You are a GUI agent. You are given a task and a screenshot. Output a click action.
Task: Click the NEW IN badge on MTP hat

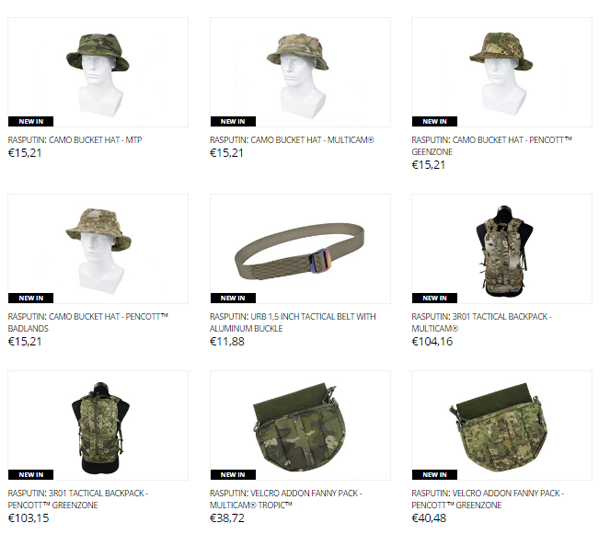pyautogui.click(x=31, y=121)
